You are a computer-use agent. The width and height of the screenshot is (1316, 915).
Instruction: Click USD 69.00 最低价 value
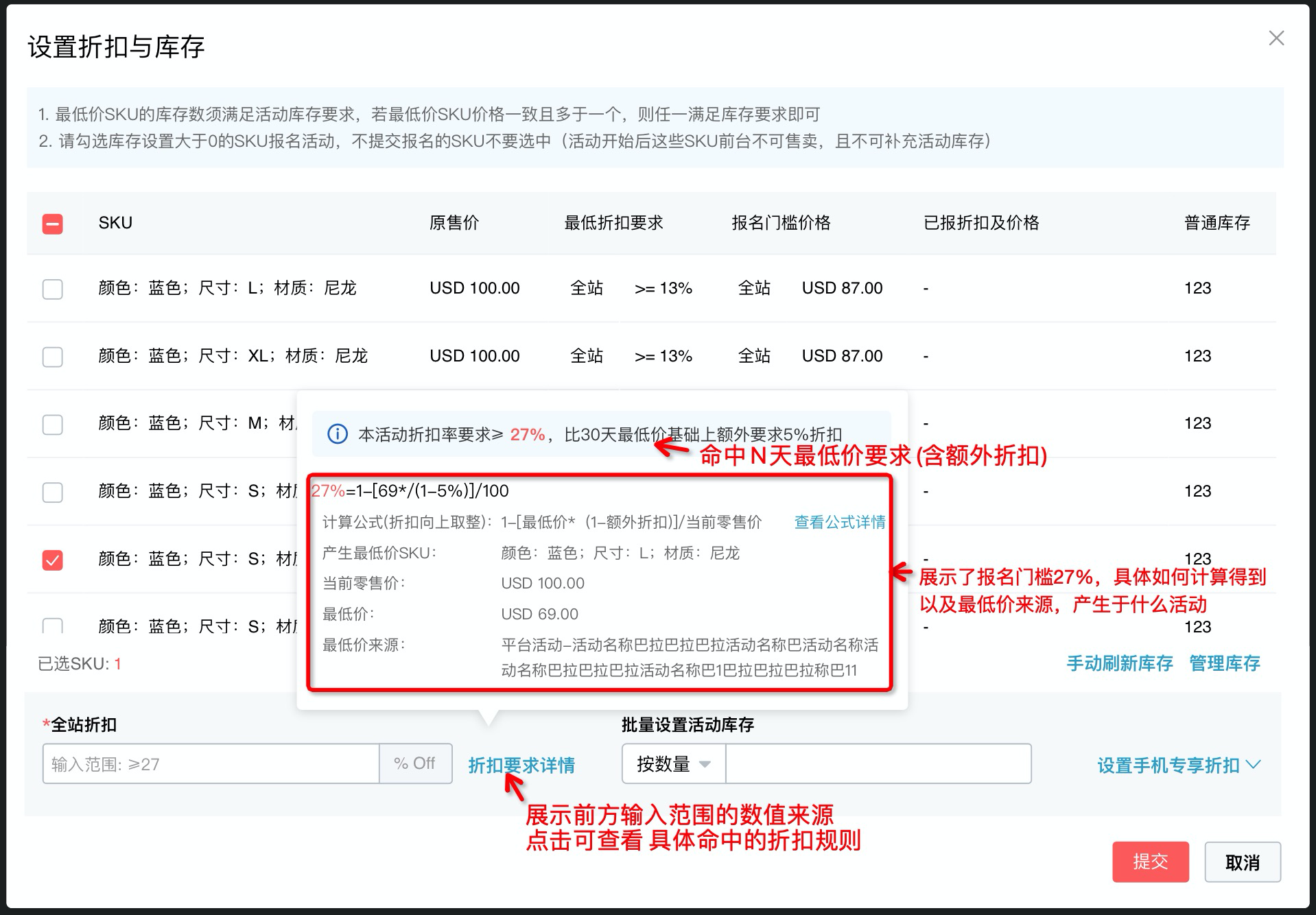click(540, 614)
